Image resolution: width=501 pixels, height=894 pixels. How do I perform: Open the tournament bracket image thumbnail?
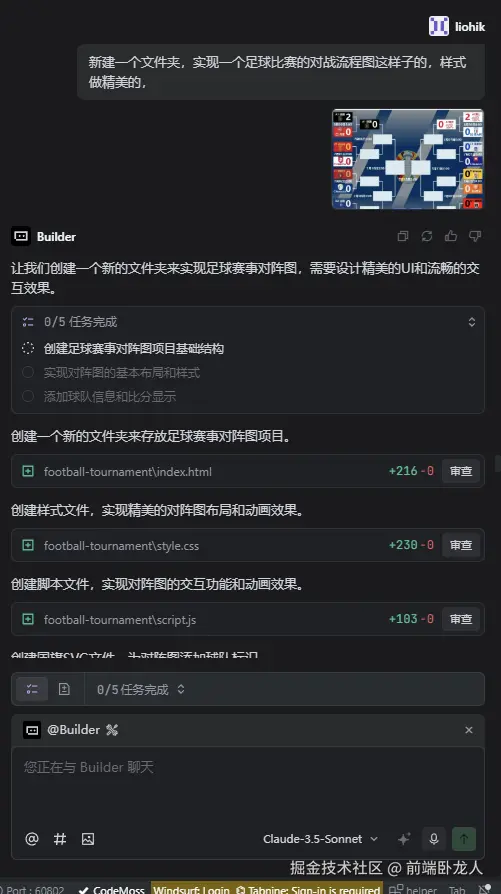point(408,159)
